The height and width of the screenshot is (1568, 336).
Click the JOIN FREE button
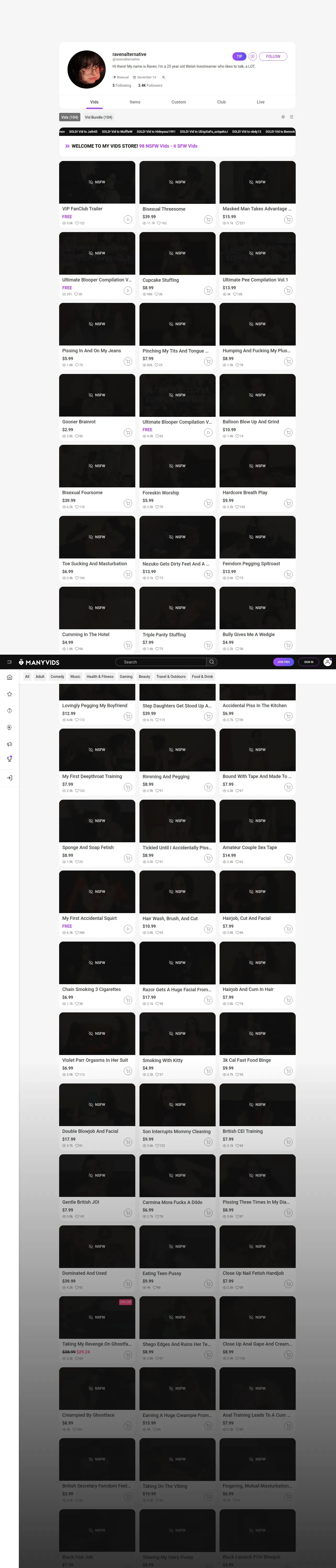[x=284, y=662]
